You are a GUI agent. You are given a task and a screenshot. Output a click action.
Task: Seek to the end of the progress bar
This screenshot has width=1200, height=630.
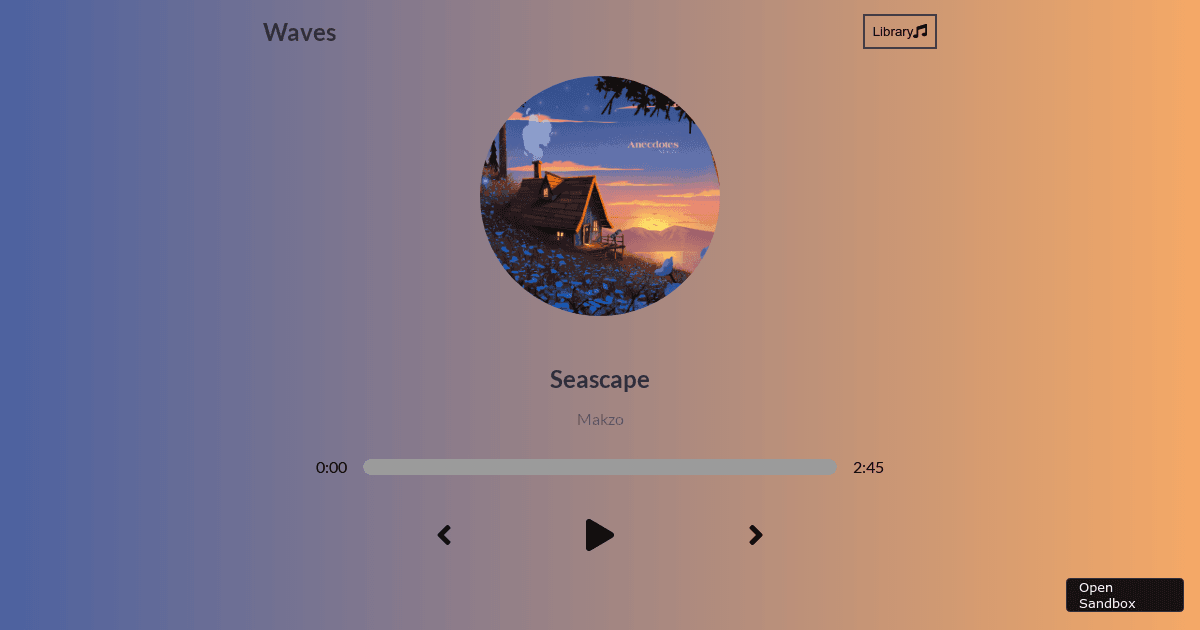[834, 467]
